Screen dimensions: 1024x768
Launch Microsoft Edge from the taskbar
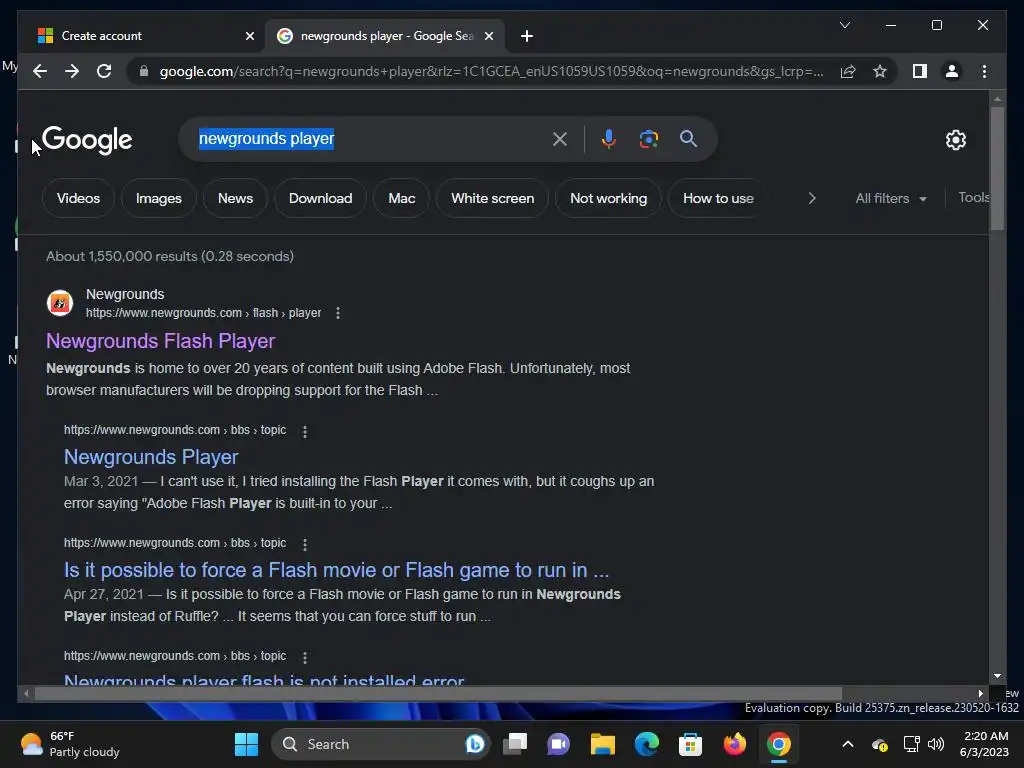pyautogui.click(x=647, y=744)
